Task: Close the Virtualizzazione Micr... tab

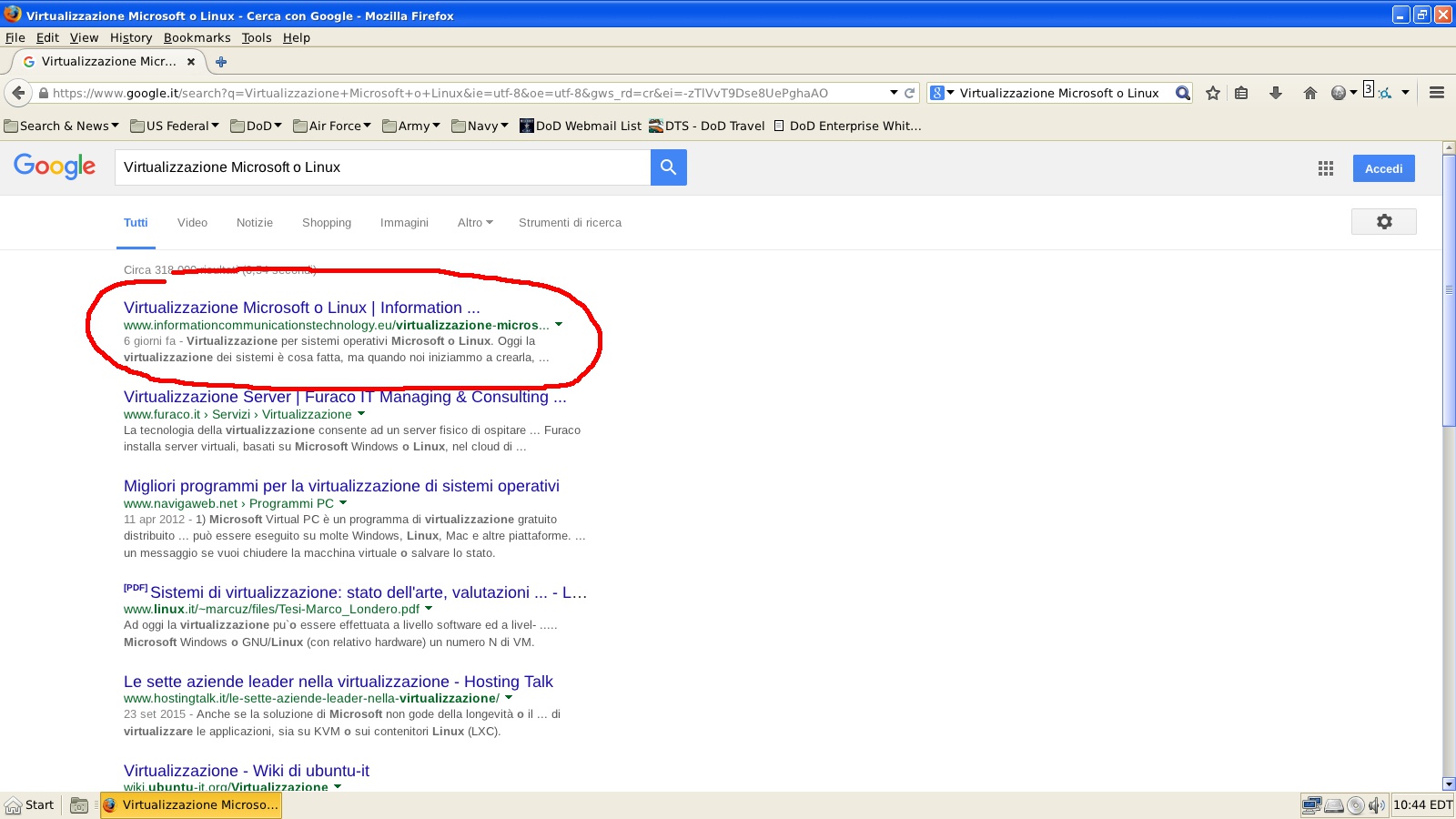Action: 191,62
